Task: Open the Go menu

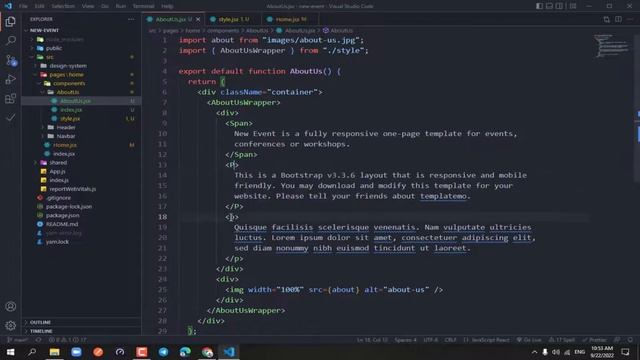Action: [x=105, y=6]
